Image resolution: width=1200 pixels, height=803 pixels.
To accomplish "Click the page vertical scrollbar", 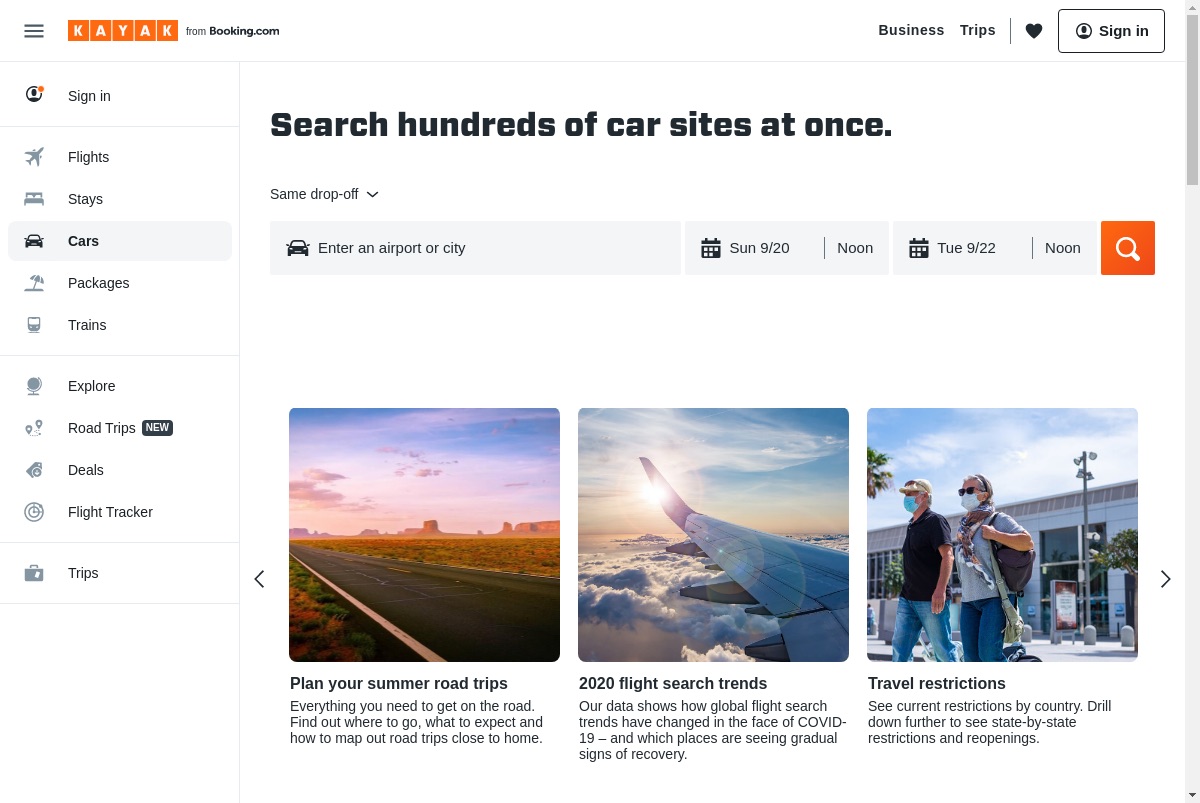I will click(x=1192, y=401).
